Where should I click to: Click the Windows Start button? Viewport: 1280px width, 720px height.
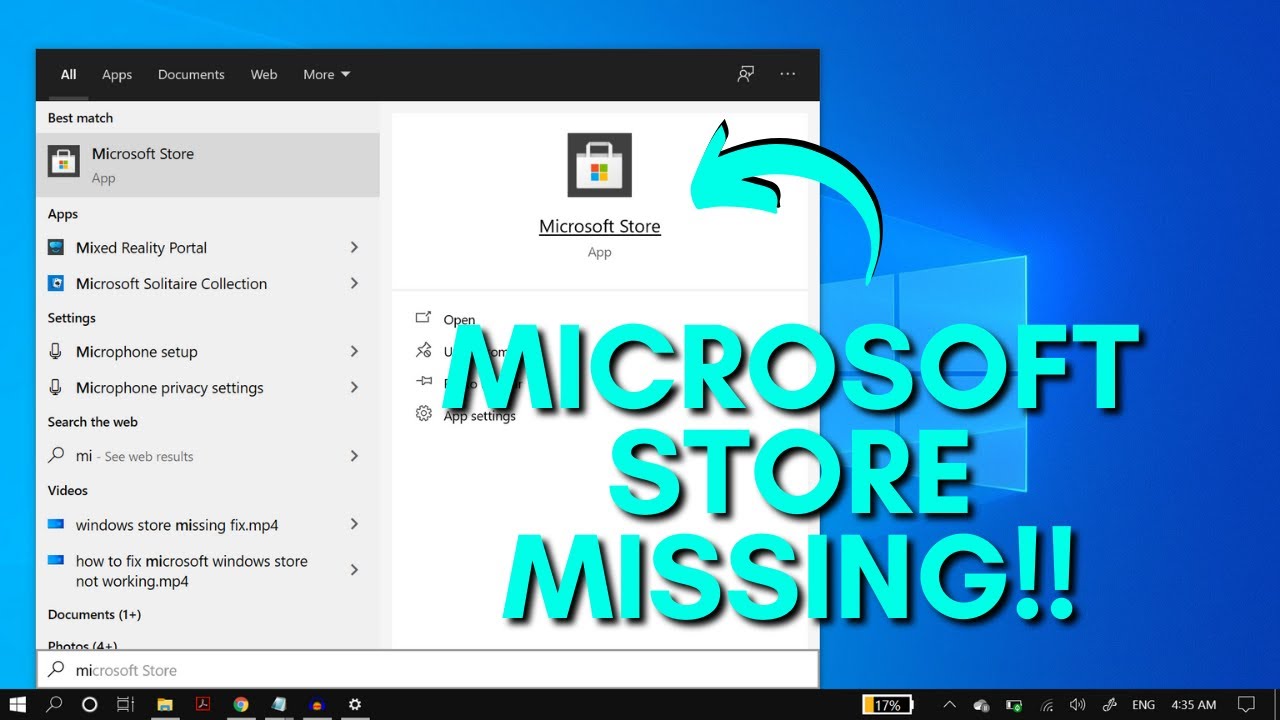[x=17, y=704]
